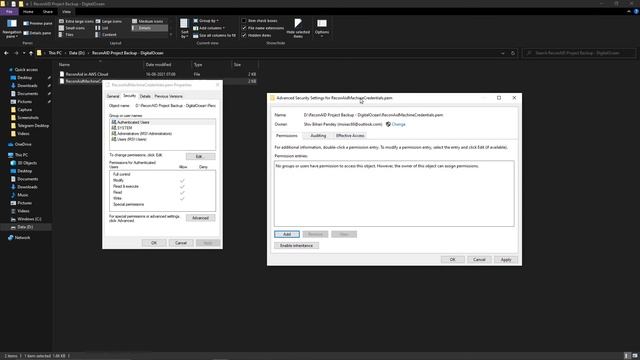
Task: Switch to large icons view in status bar
Action: [635, 356]
